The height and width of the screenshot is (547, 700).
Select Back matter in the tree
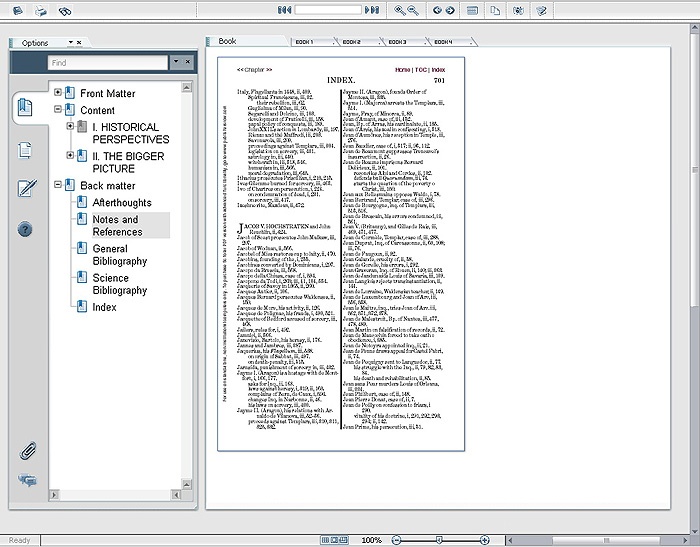coord(108,186)
